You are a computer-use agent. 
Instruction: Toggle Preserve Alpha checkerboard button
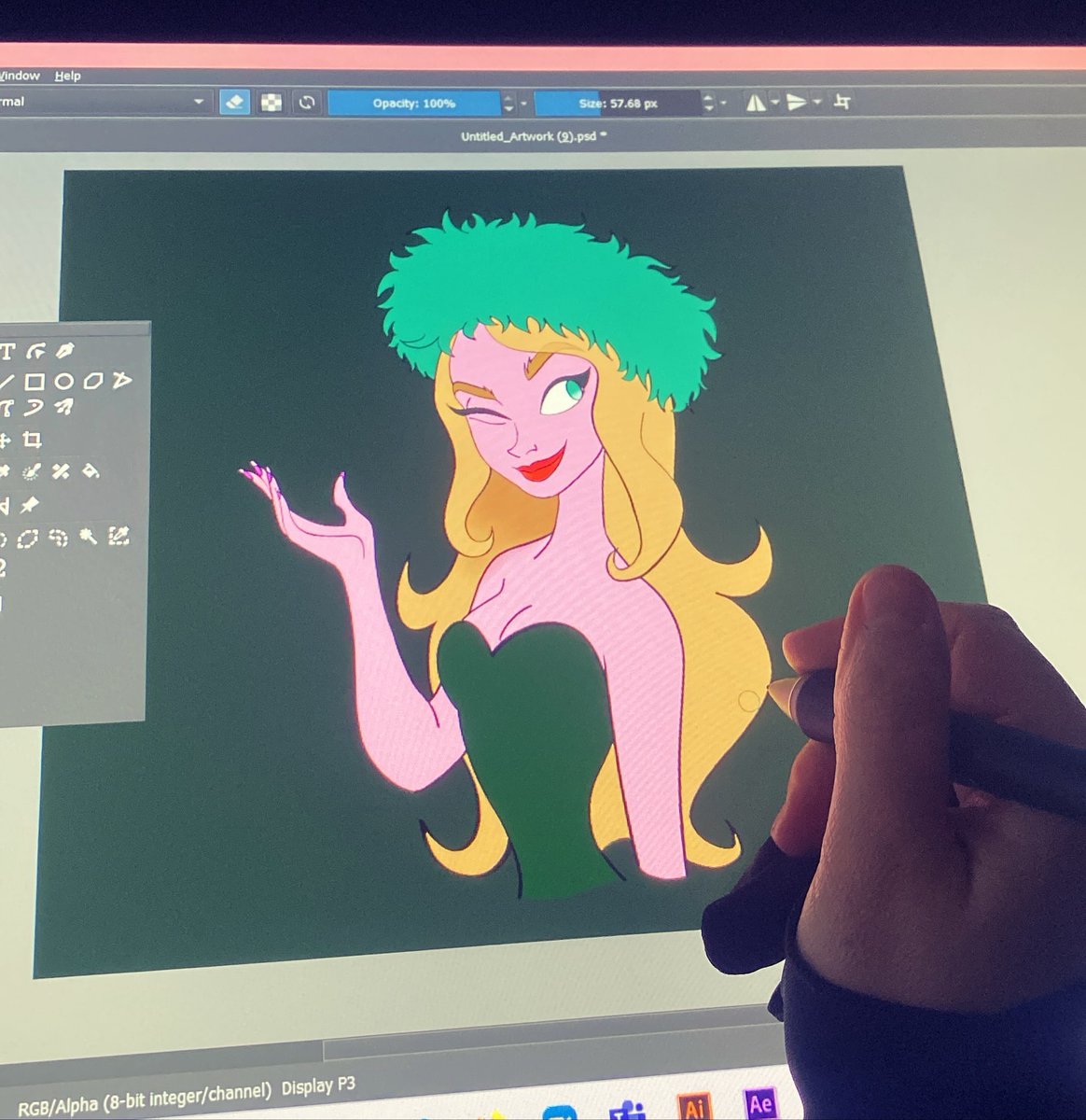click(x=271, y=103)
